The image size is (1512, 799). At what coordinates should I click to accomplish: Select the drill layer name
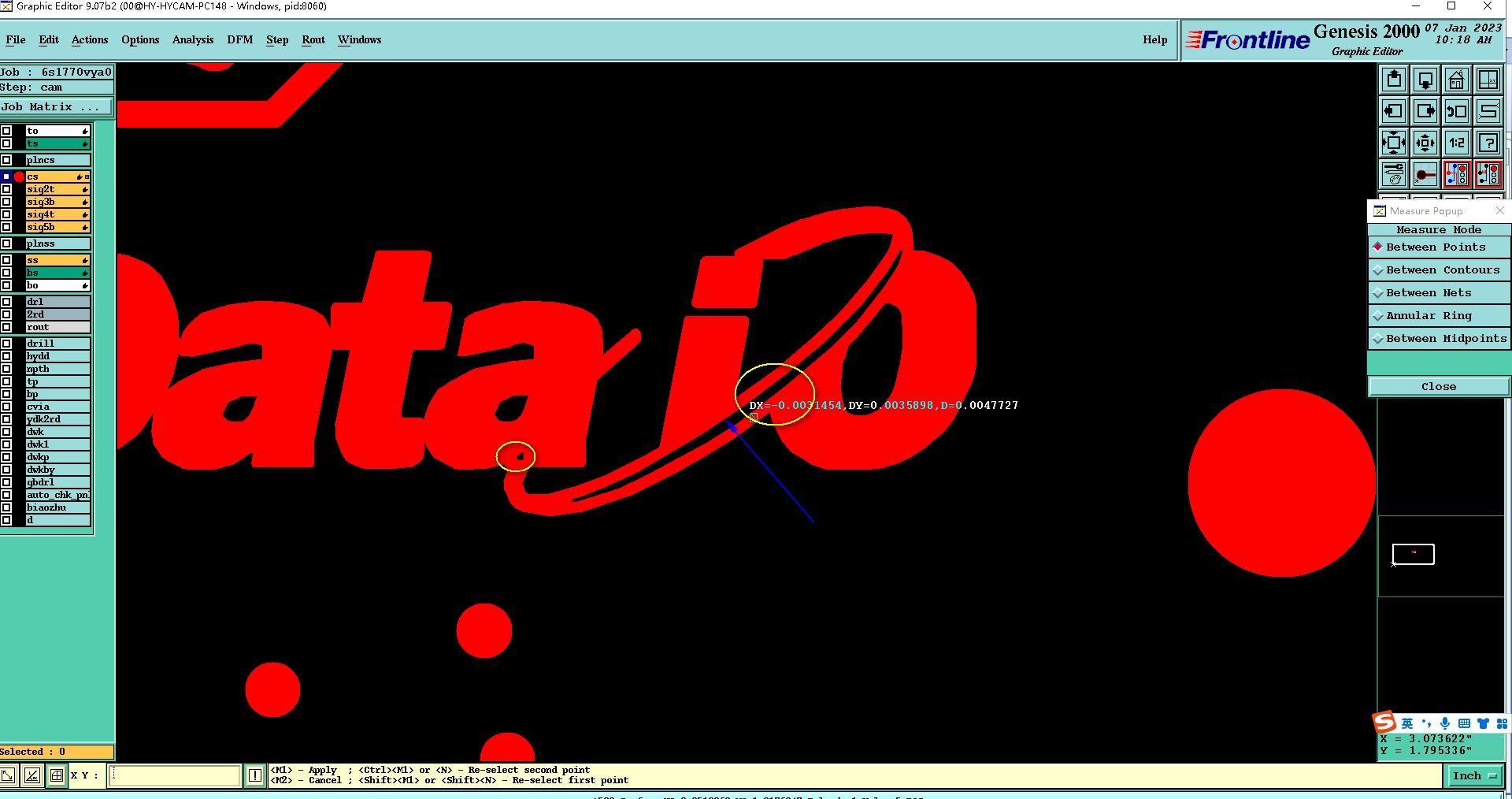[x=57, y=344]
